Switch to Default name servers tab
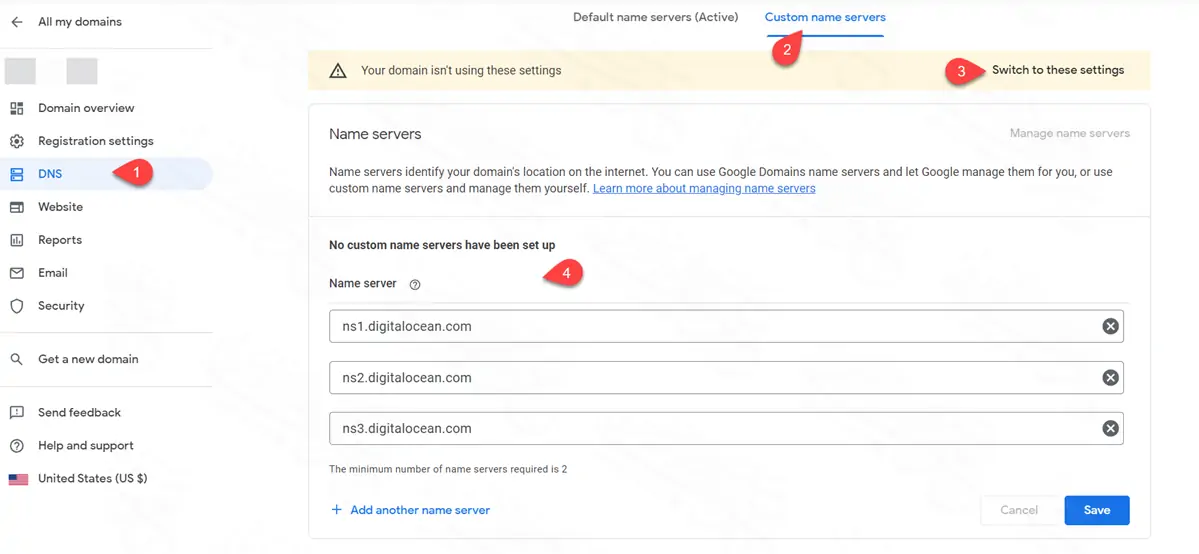 point(655,17)
